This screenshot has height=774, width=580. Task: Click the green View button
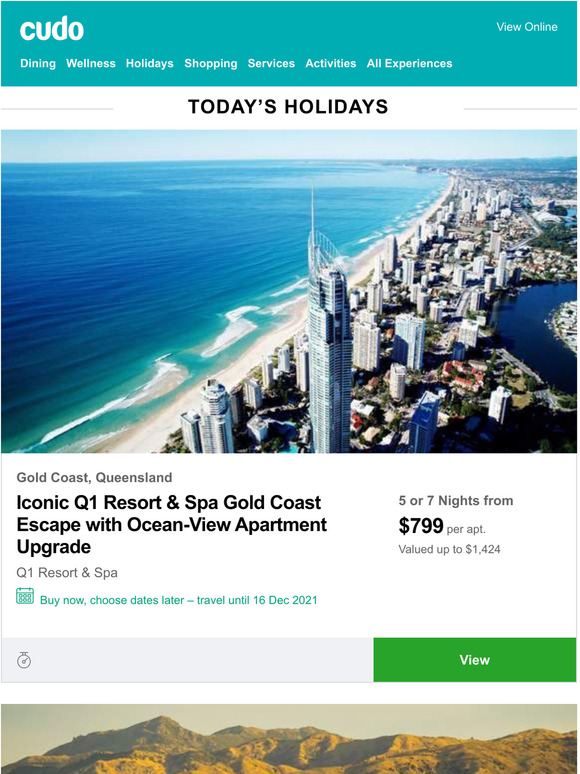click(x=474, y=660)
